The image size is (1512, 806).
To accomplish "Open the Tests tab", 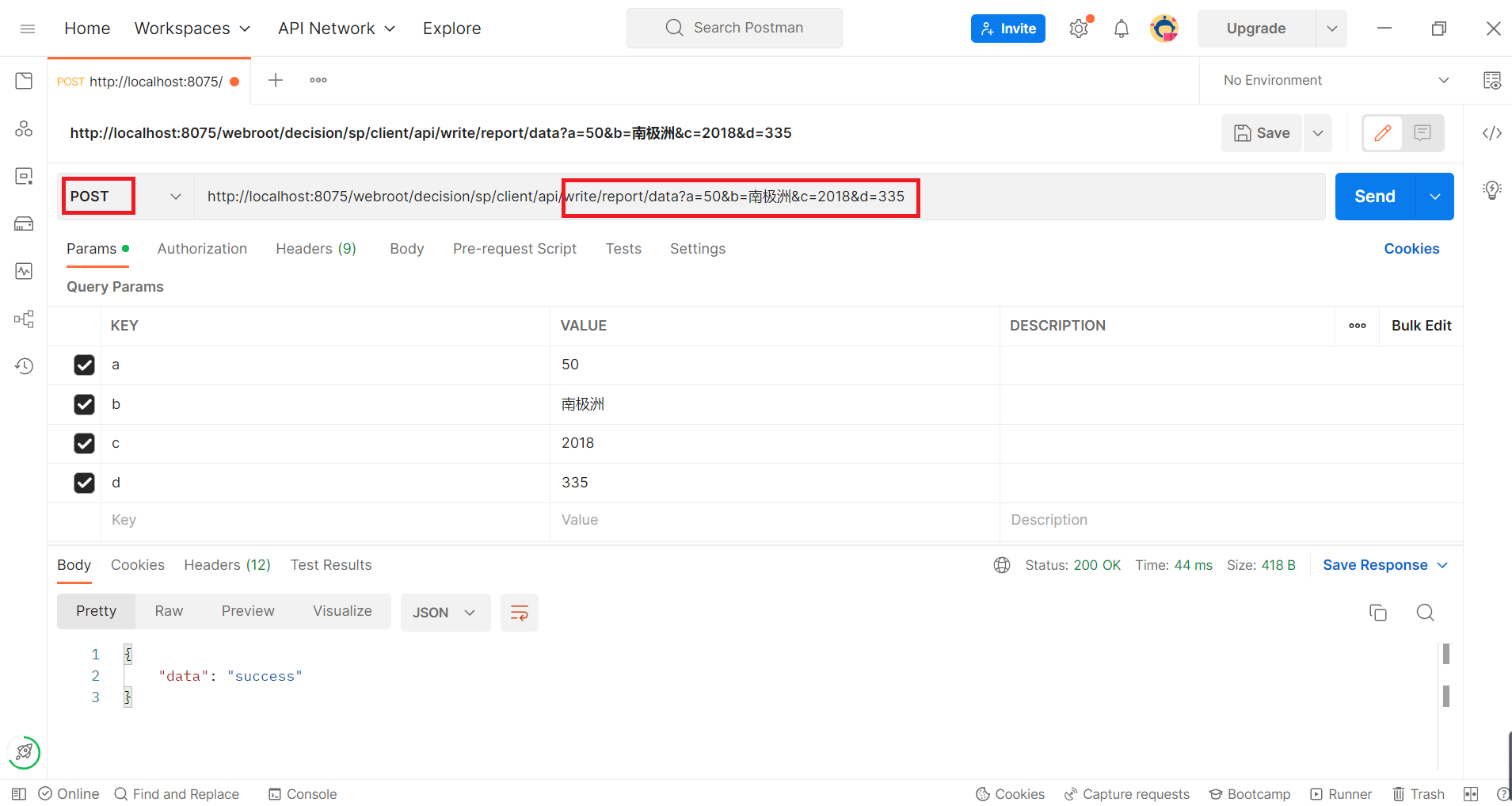I will click(x=623, y=249).
